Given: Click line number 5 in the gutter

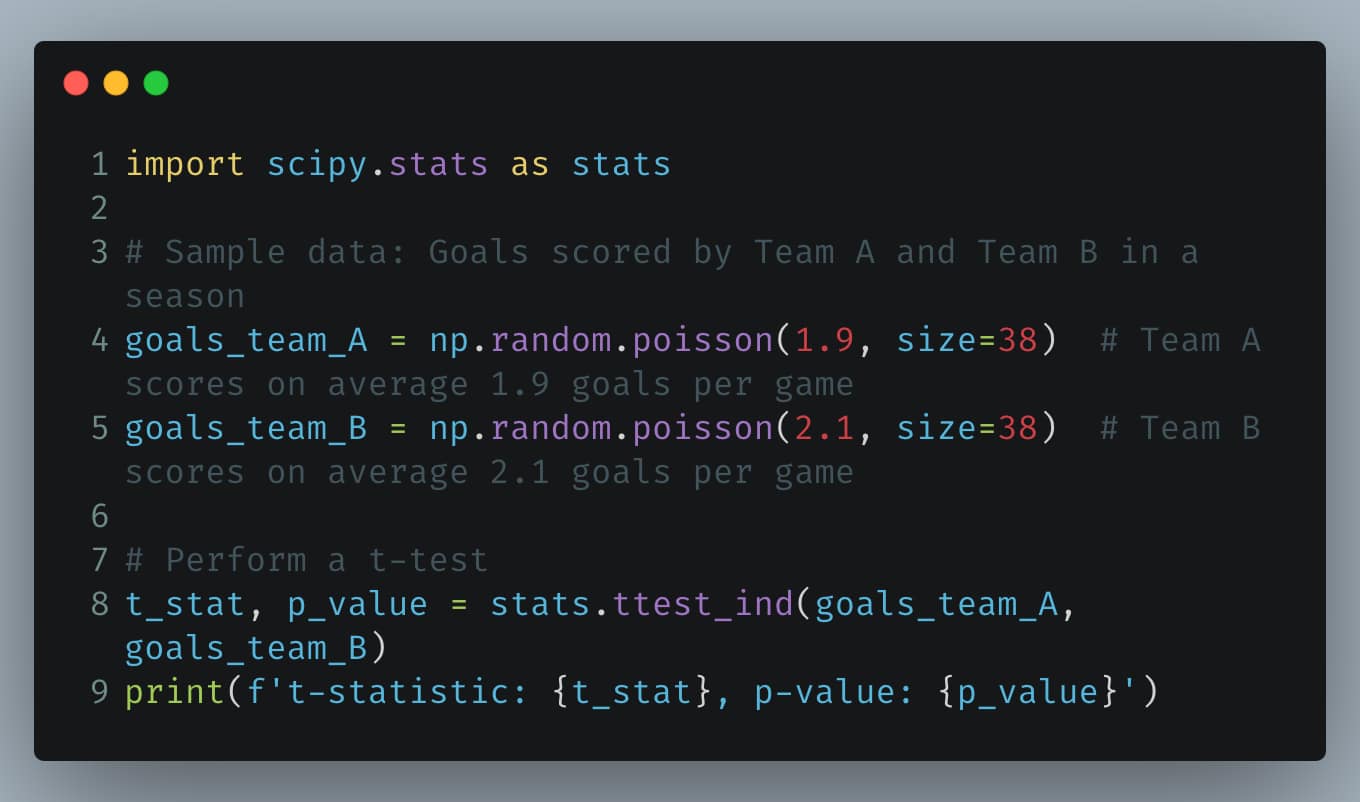Looking at the screenshot, I should 99,428.
